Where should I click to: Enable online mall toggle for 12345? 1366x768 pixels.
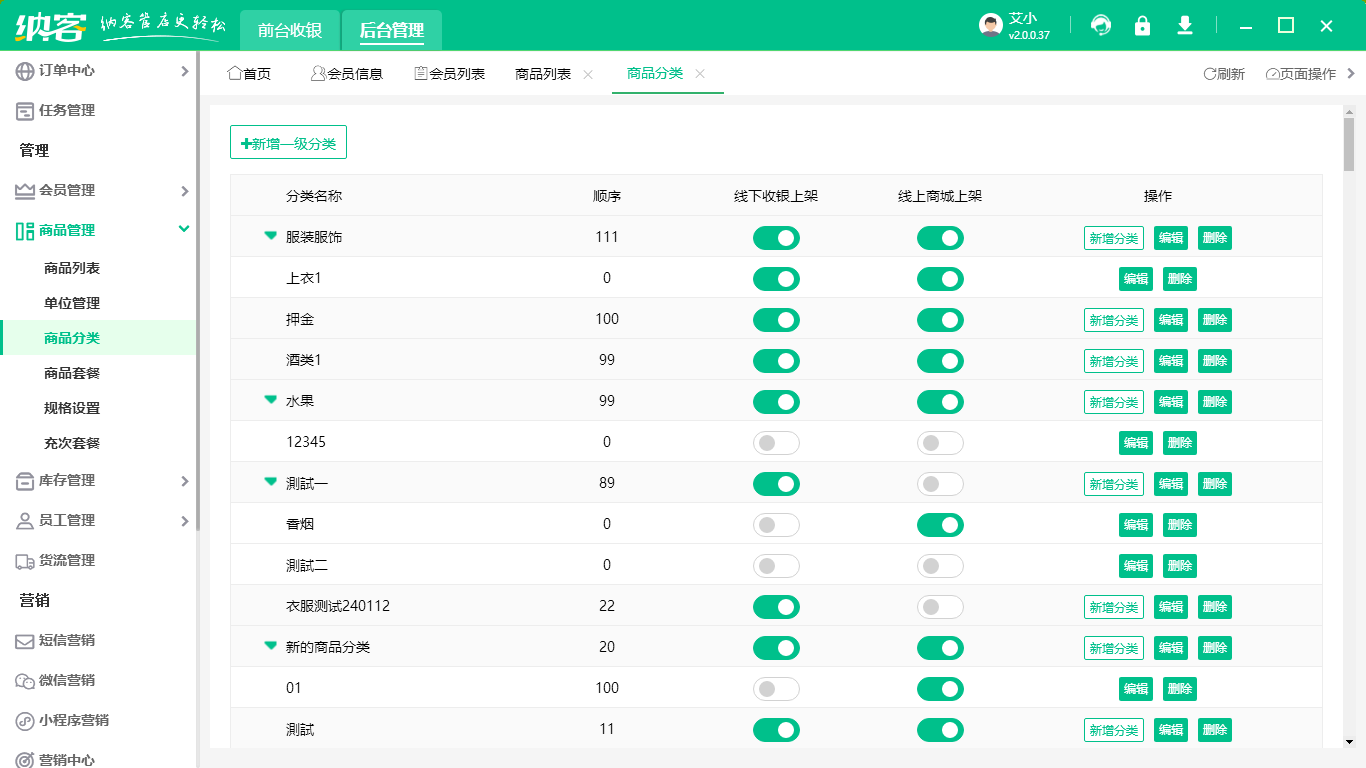point(940,443)
